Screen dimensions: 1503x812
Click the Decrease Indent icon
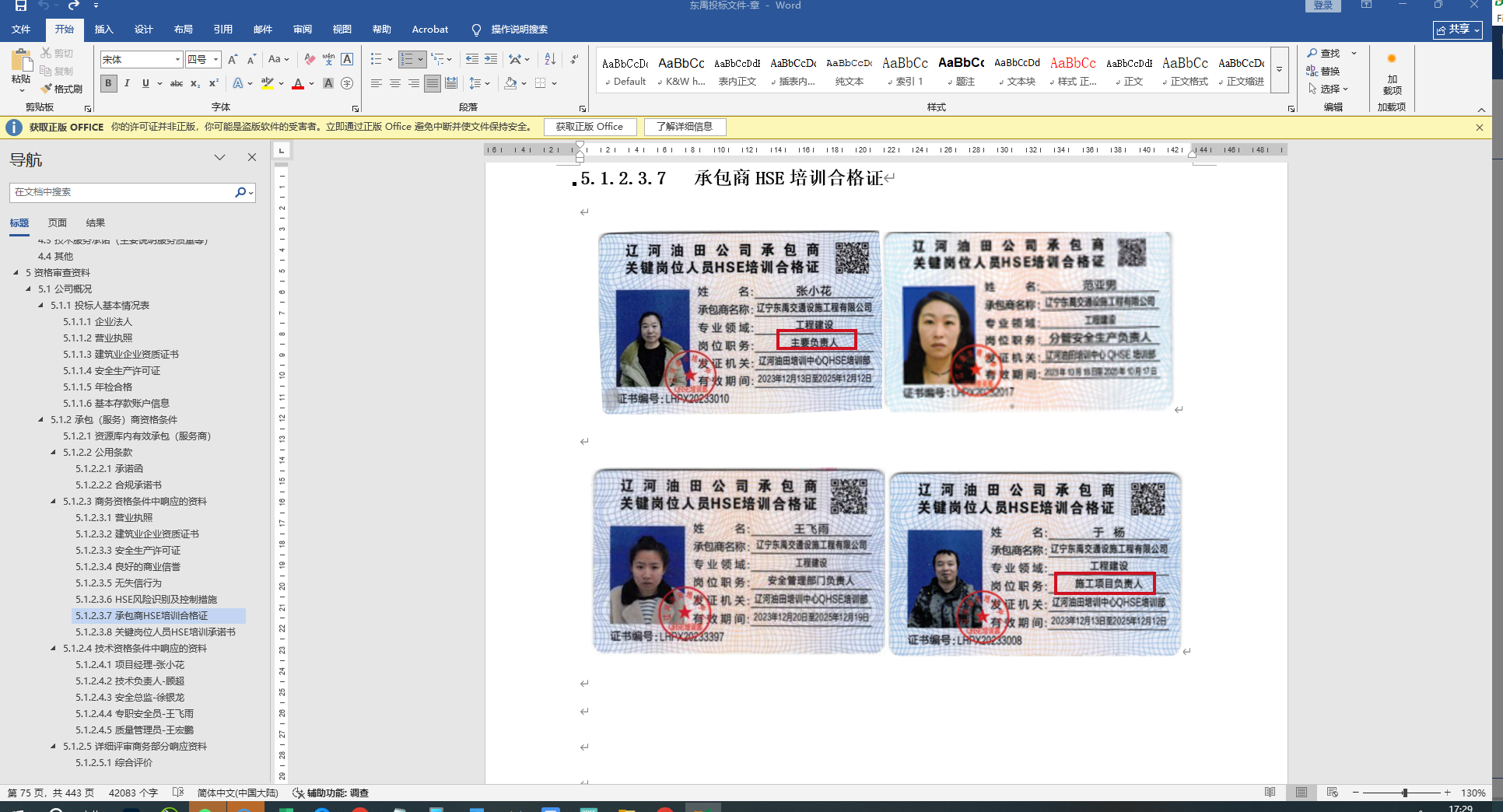coord(471,59)
